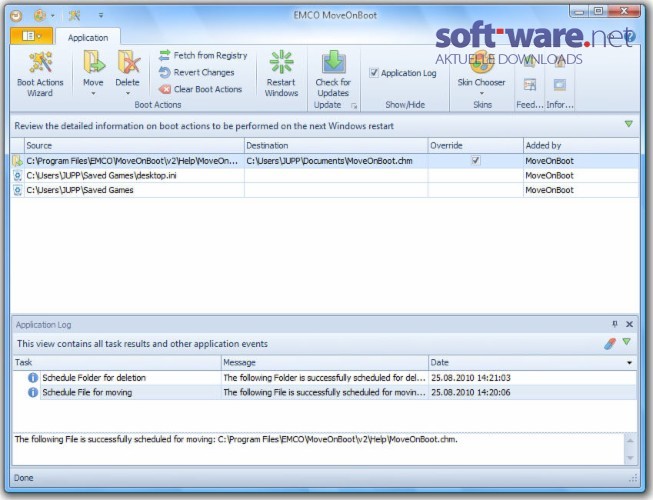
Task: Collapse the boot actions description with green triangle
Action: 629,124
